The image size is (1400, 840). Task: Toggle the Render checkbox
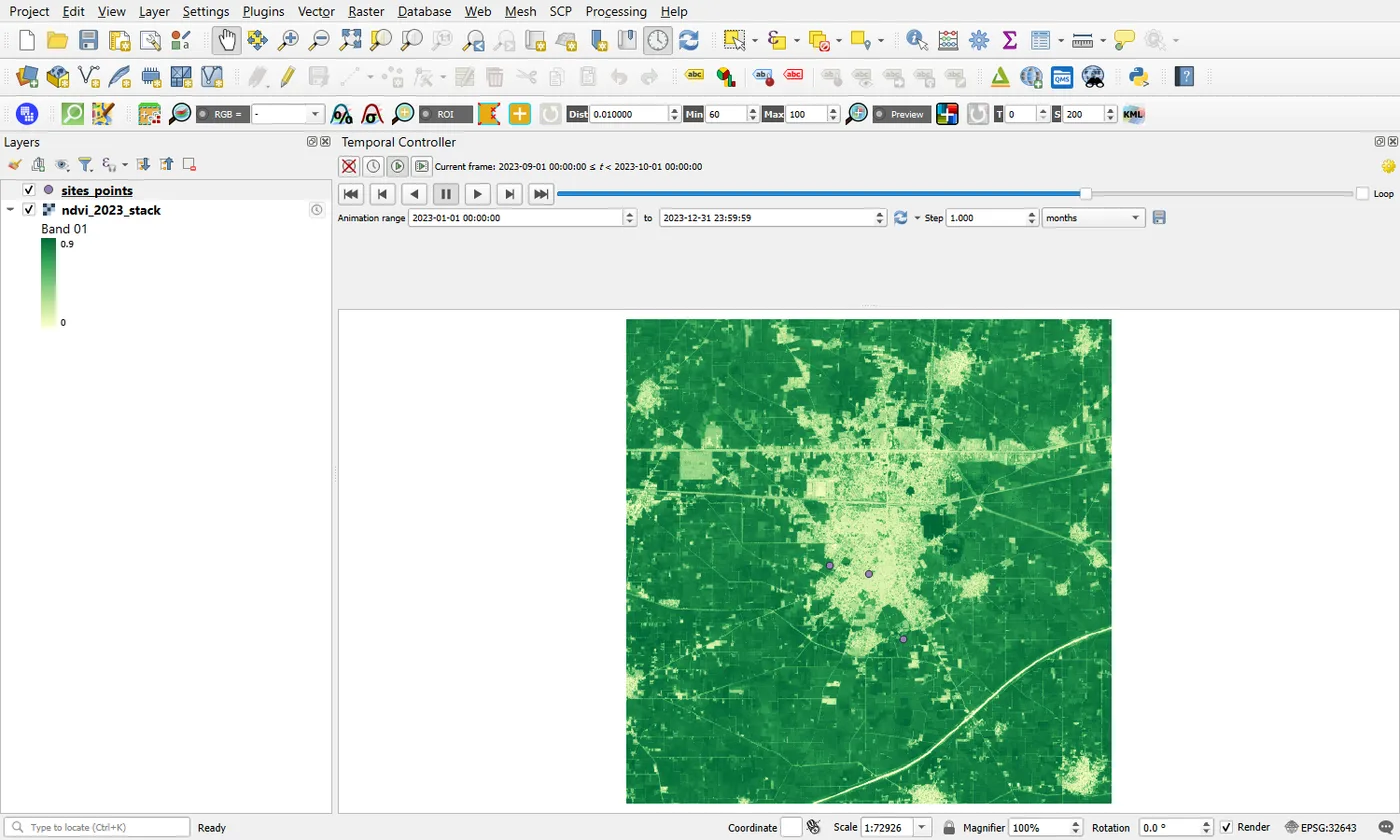1227,827
